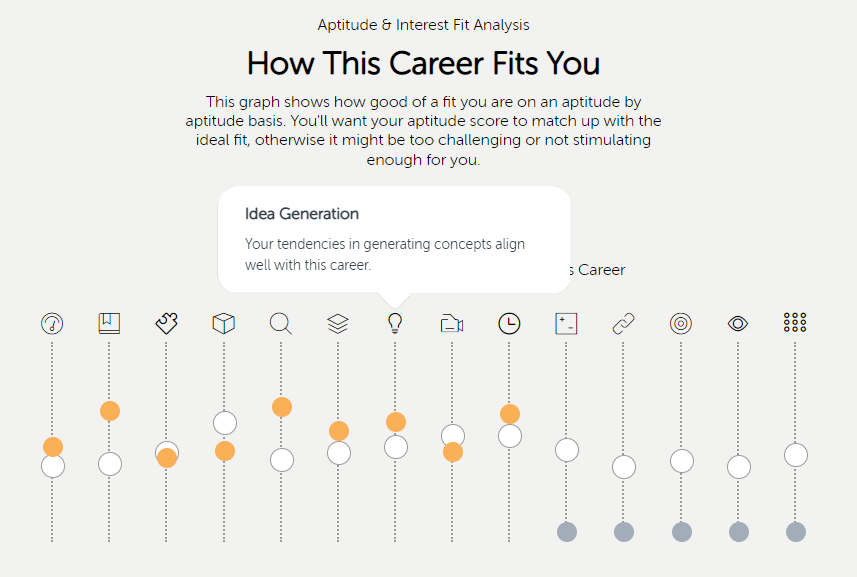Click the video camera aptitude icon

click(452, 322)
